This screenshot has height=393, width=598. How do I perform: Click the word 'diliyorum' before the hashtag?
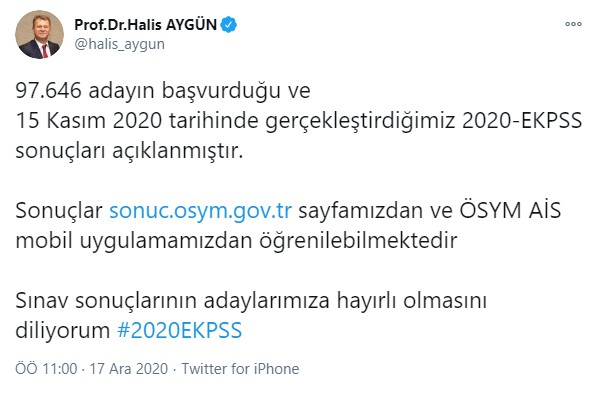click(63, 330)
